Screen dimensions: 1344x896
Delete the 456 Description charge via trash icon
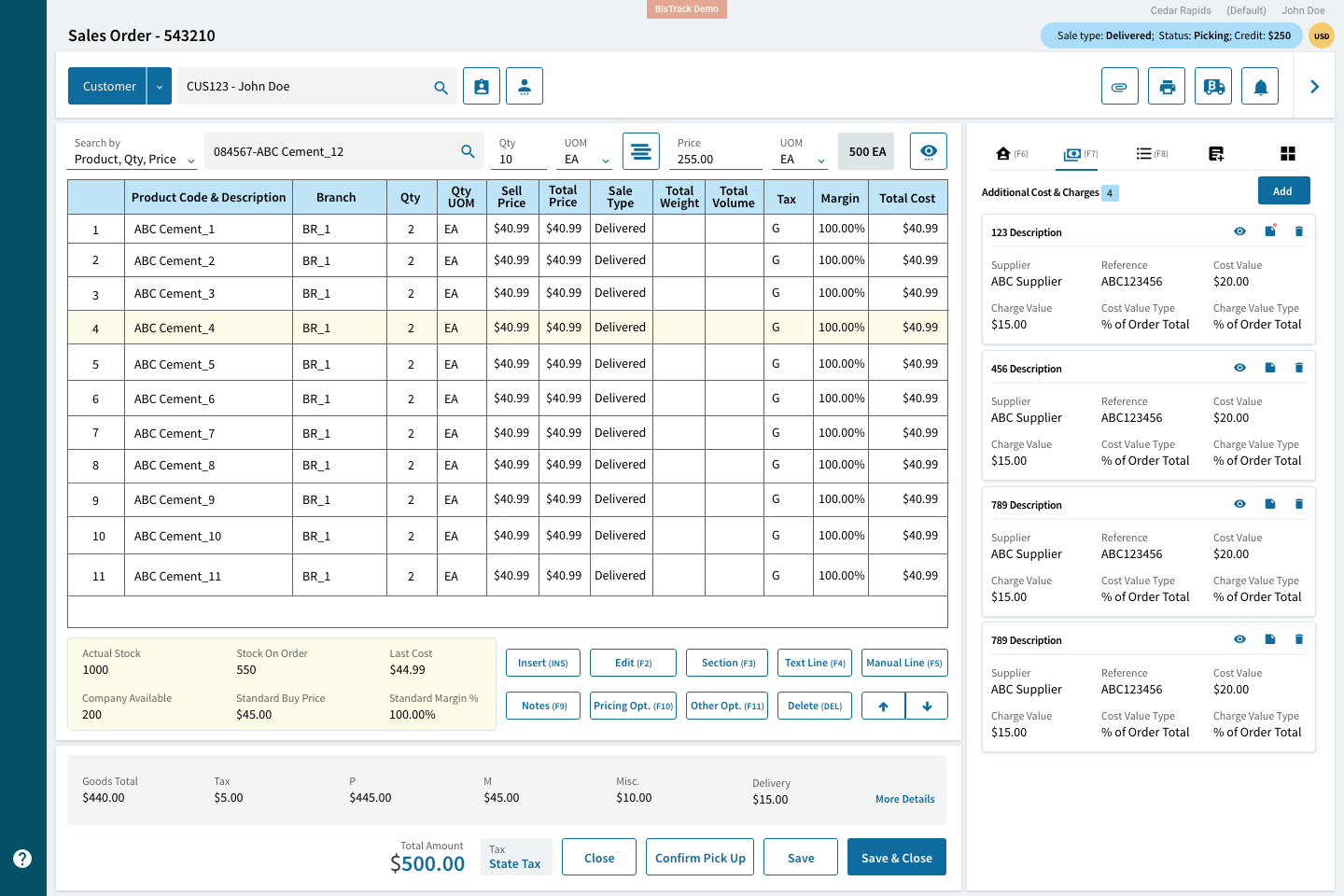tap(1299, 367)
